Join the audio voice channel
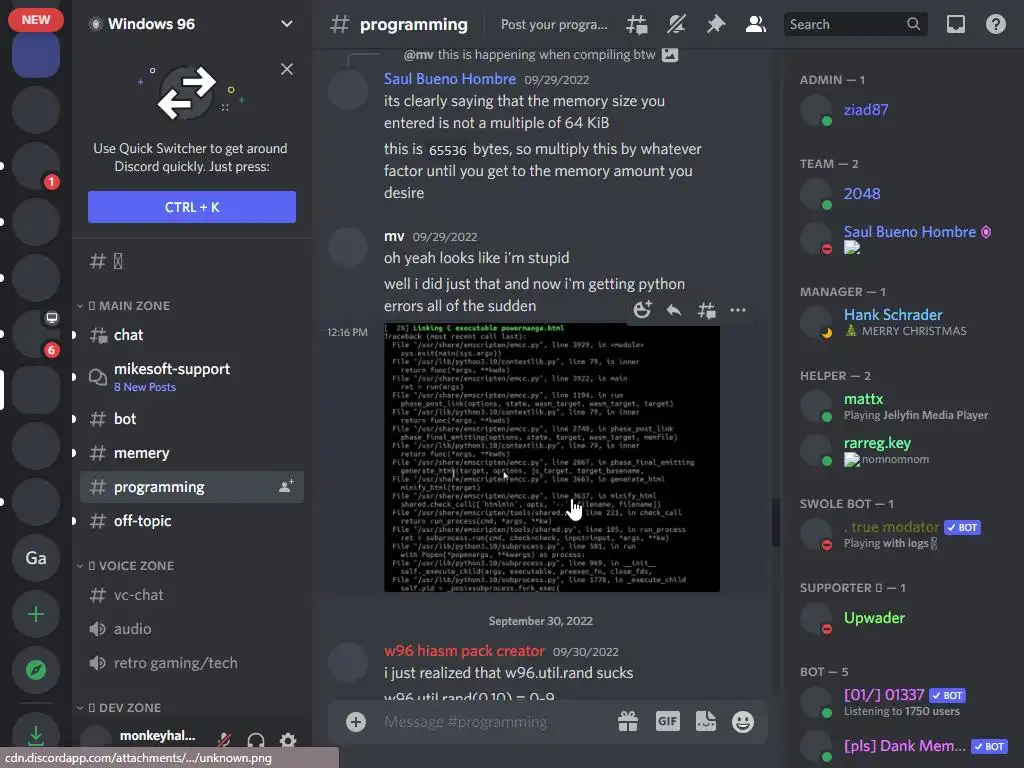 pos(191,629)
